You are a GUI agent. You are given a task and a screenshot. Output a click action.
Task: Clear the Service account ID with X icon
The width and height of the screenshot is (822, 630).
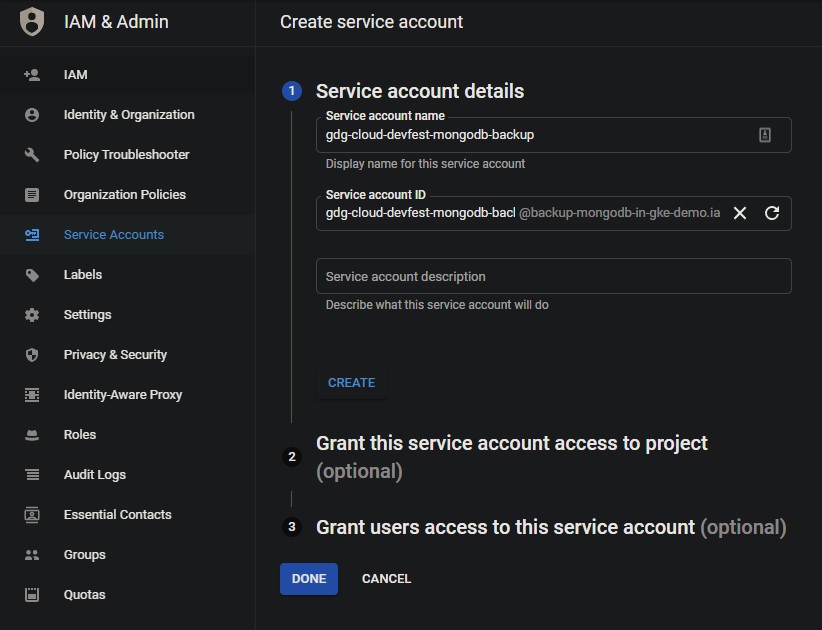[740, 213]
